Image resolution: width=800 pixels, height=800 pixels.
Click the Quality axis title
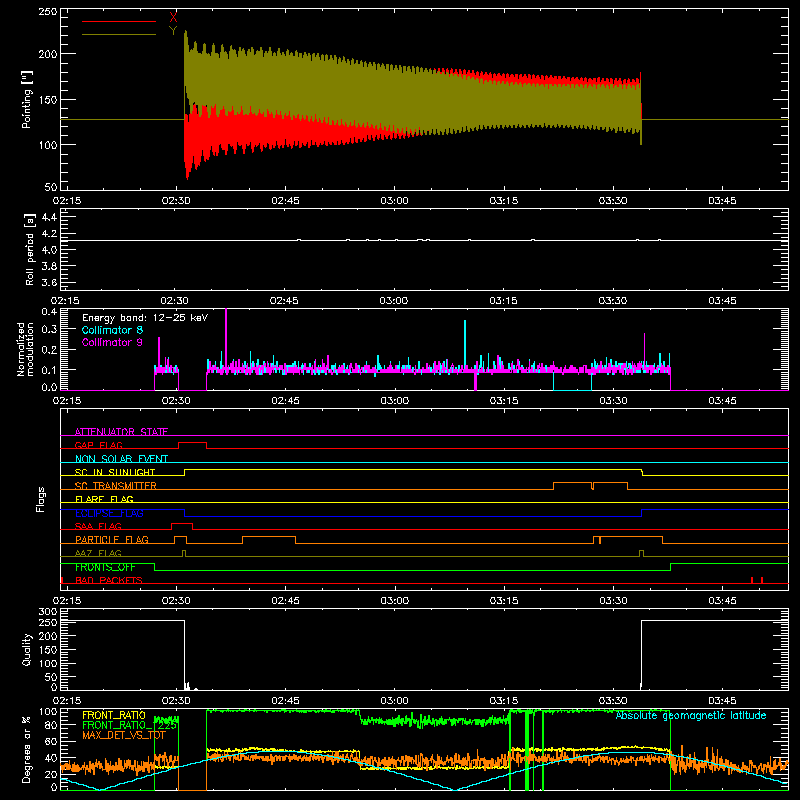pos(27,649)
